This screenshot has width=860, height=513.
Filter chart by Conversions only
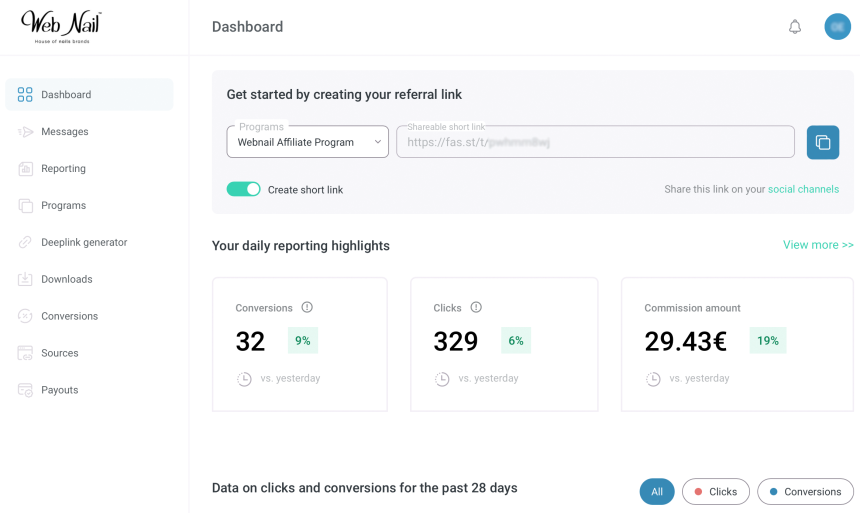point(805,491)
